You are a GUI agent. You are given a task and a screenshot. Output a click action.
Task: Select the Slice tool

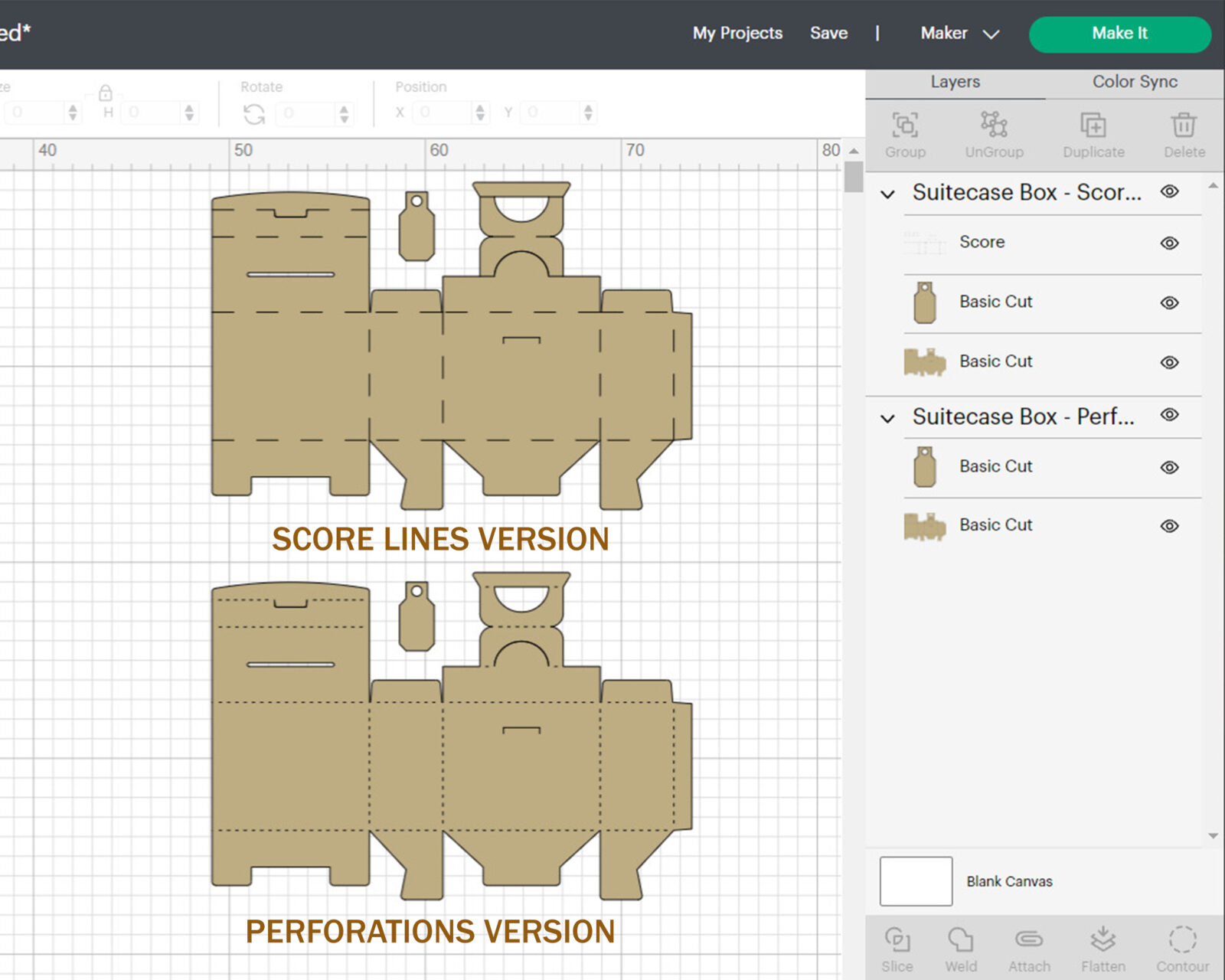897,939
